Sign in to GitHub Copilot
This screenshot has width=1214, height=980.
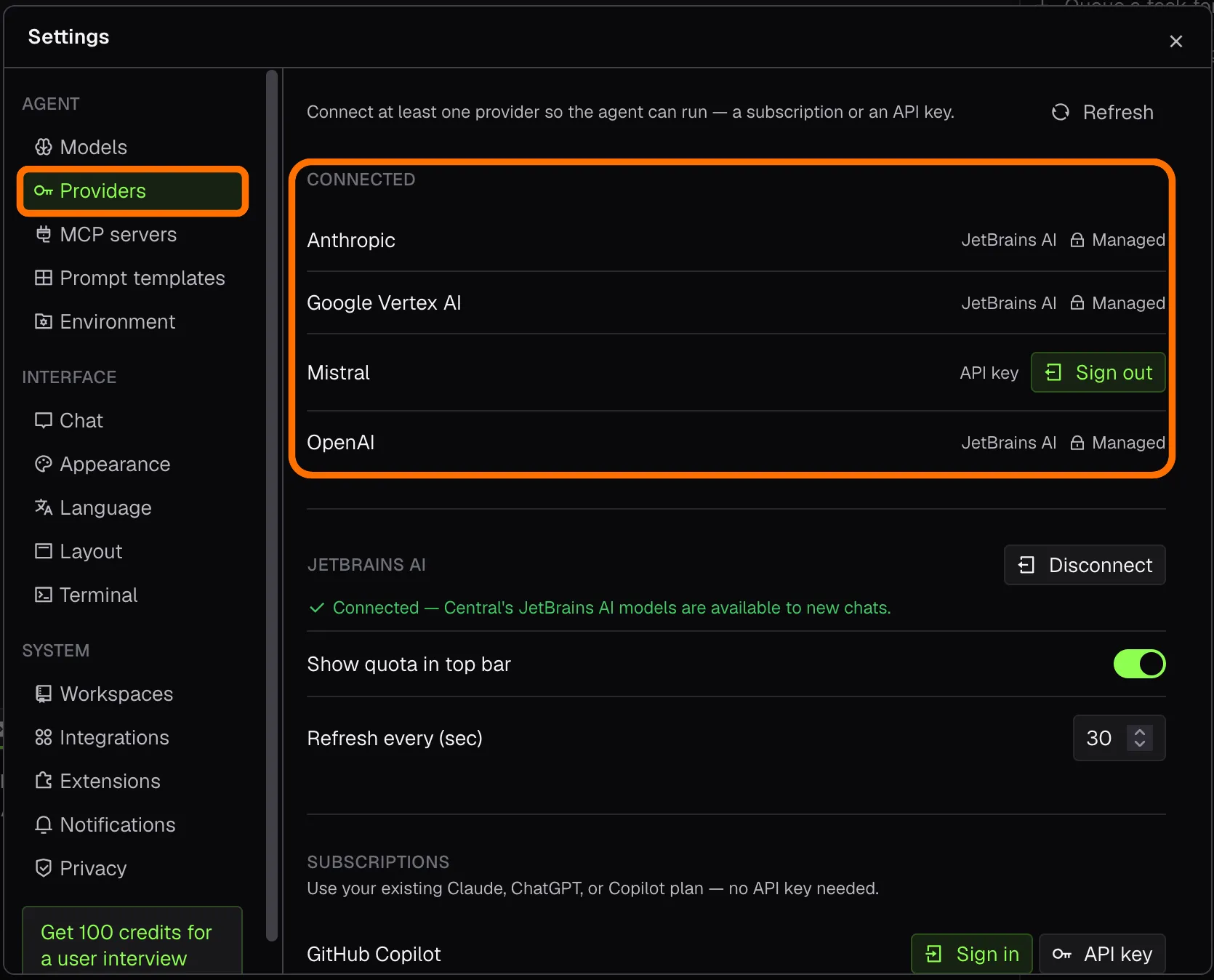pyautogui.click(x=972, y=954)
